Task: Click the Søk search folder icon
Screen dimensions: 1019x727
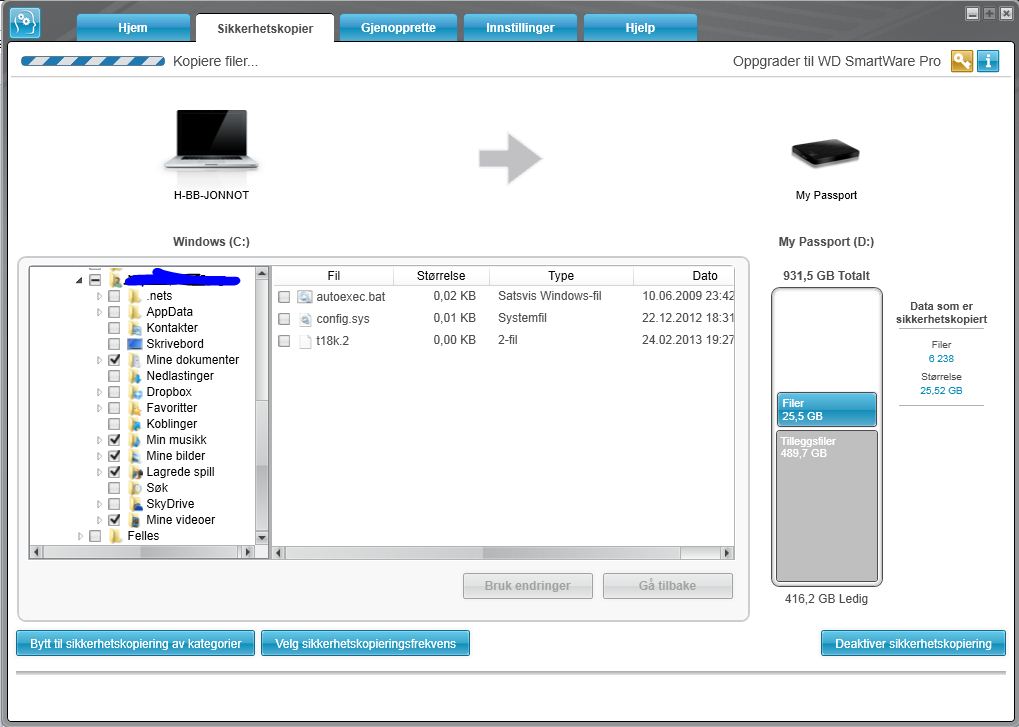Action: click(135, 488)
